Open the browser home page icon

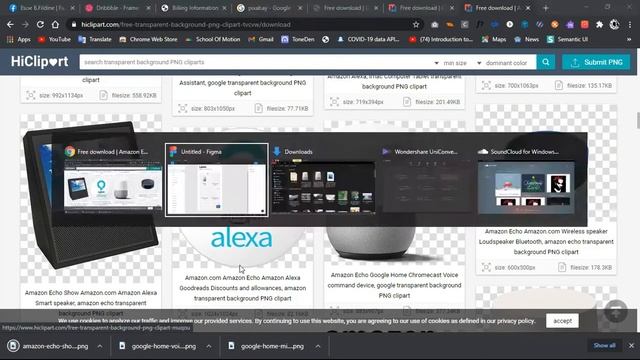pyautogui.click(x=55, y=24)
